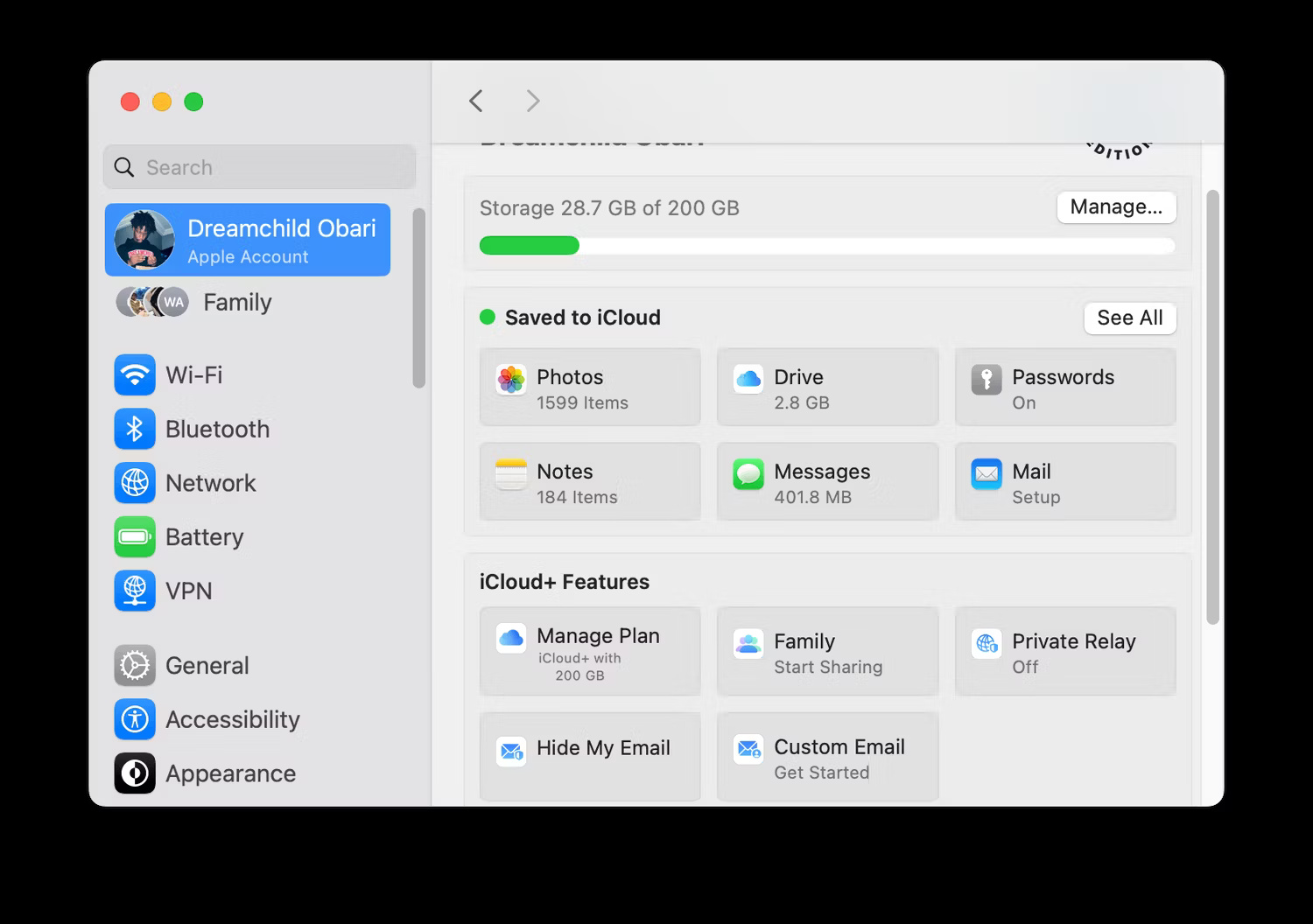
Task: Enable Private Relay
Action: click(1064, 651)
